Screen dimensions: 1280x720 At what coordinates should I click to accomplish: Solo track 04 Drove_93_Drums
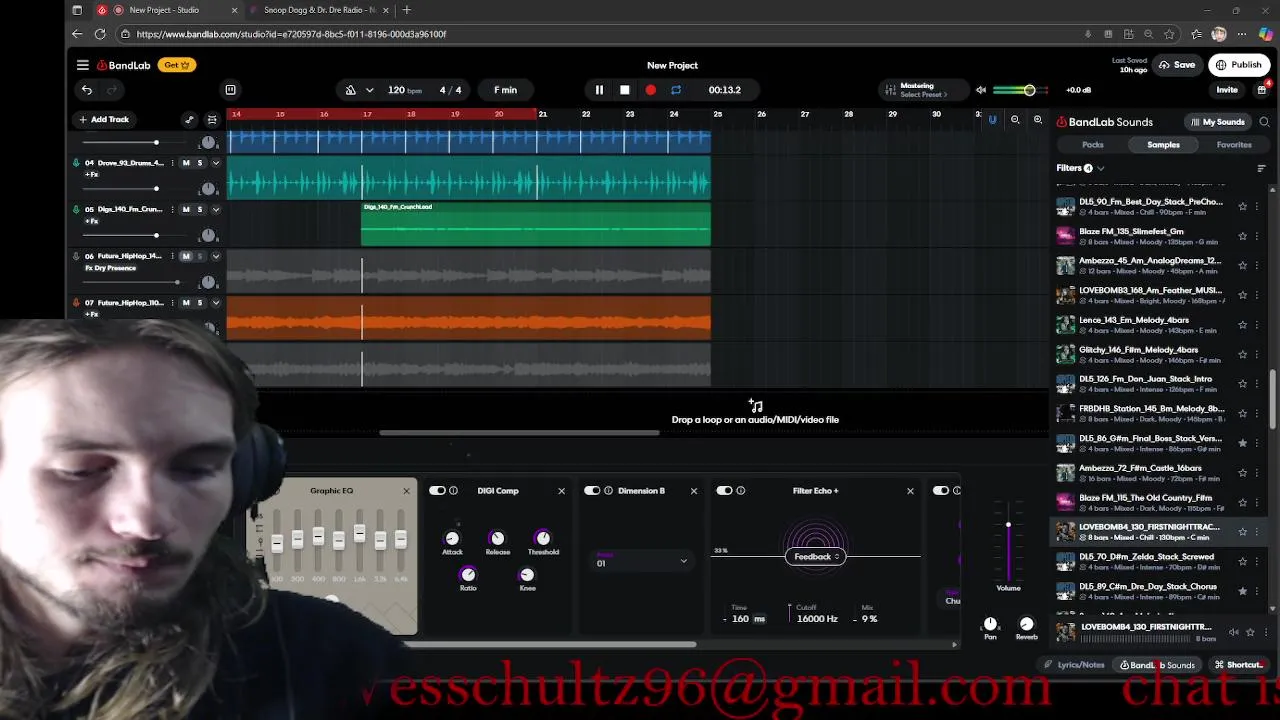[199, 163]
